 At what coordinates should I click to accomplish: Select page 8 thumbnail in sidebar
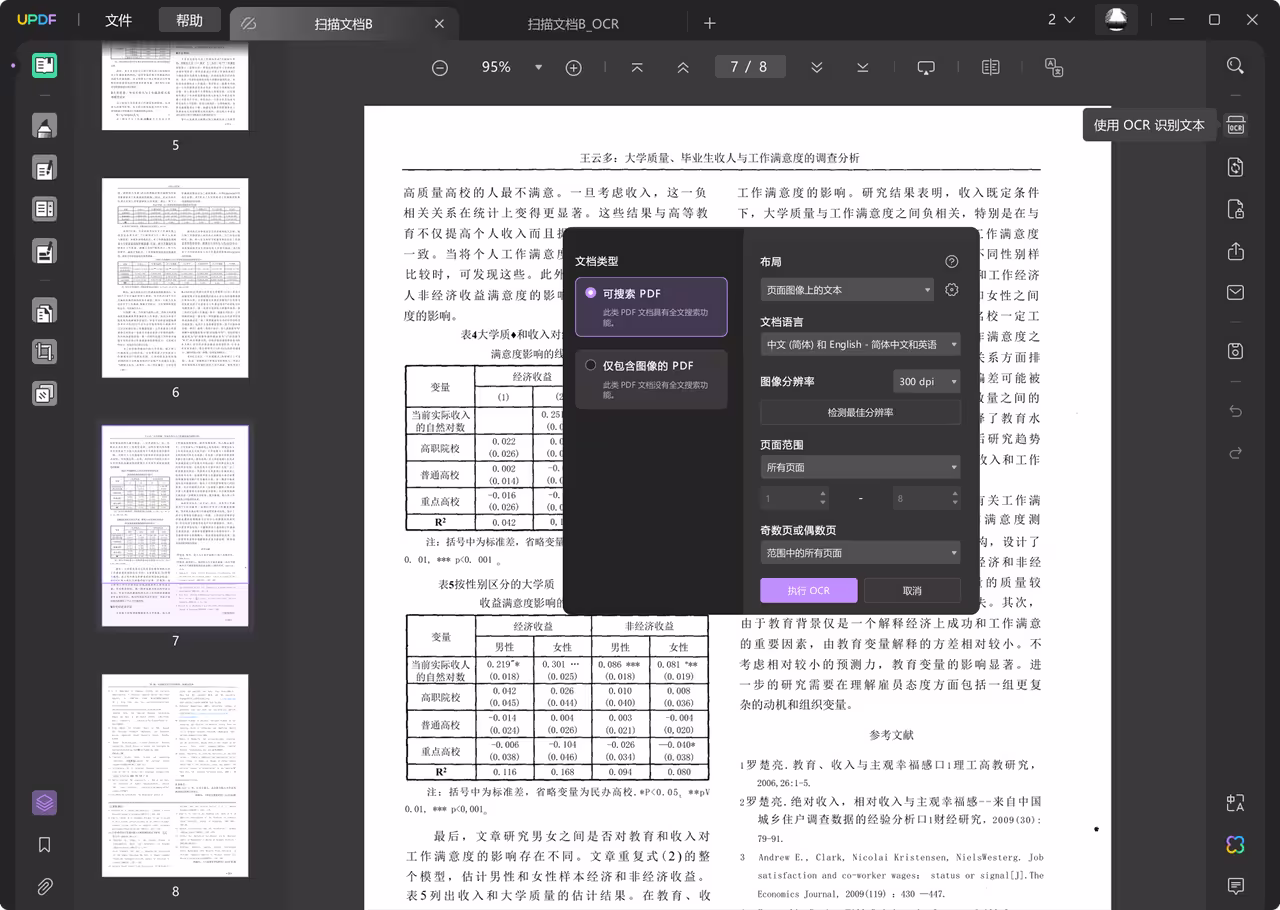pyautogui.click(x=175, y=776)
